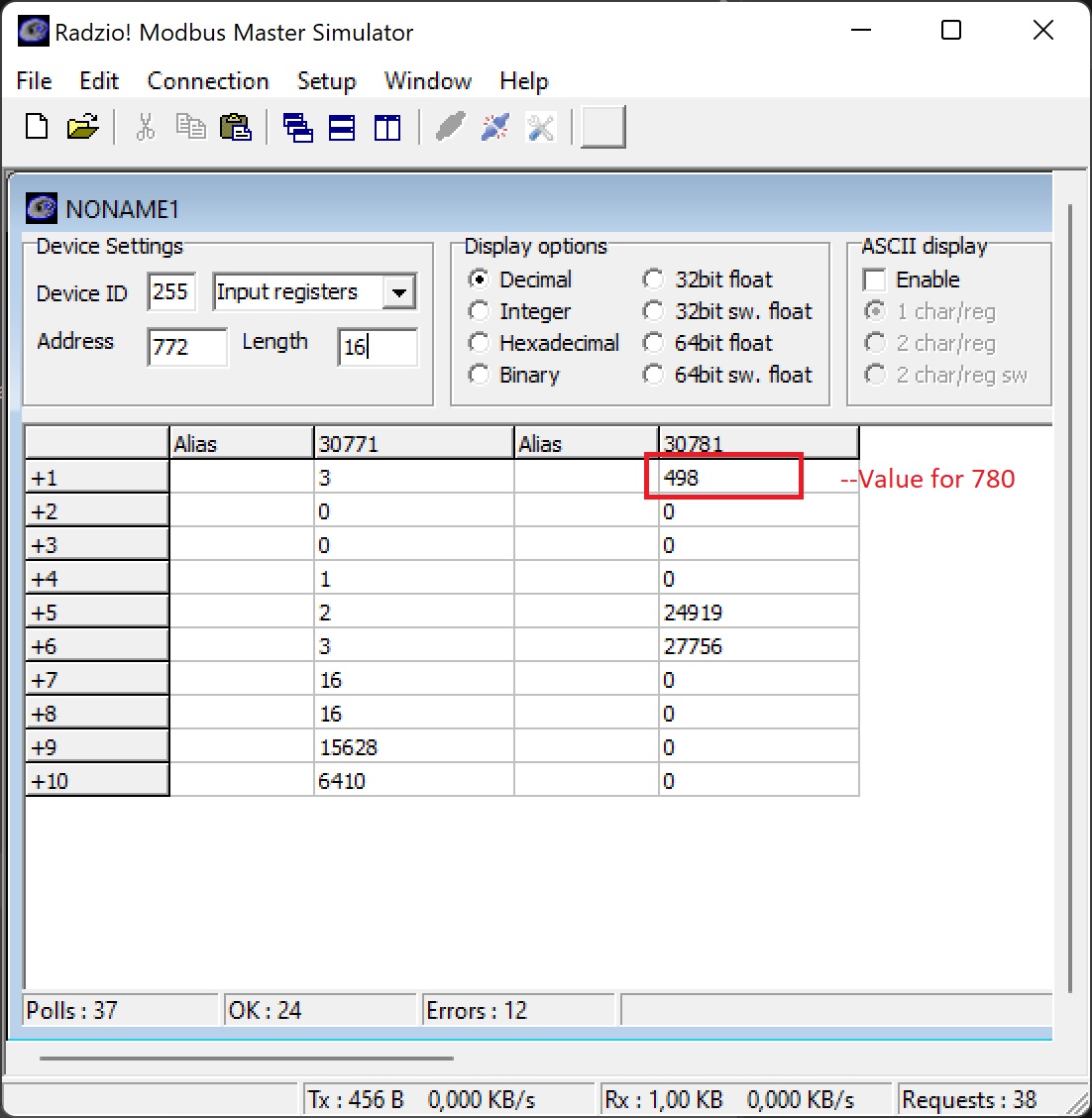1092x1118 pixels.
Task: Open the Connection menu
Action: pos(207,81)
